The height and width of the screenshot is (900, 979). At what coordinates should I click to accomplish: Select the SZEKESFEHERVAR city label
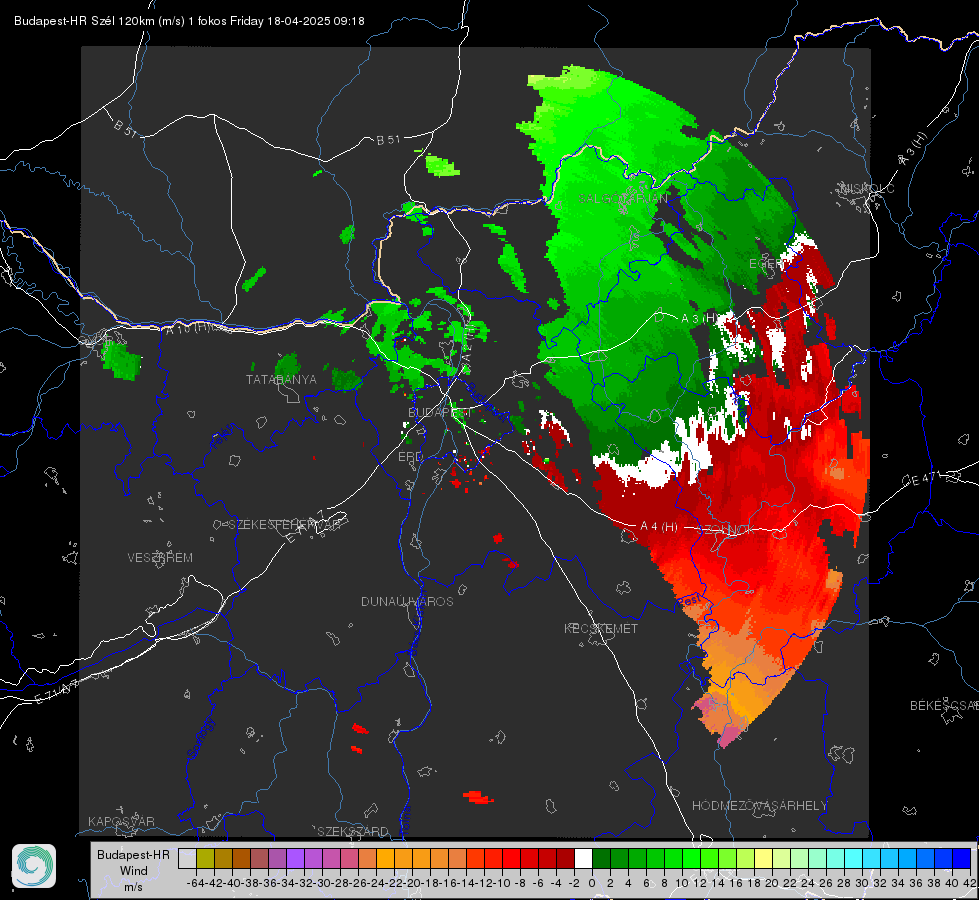coord(285,525)
